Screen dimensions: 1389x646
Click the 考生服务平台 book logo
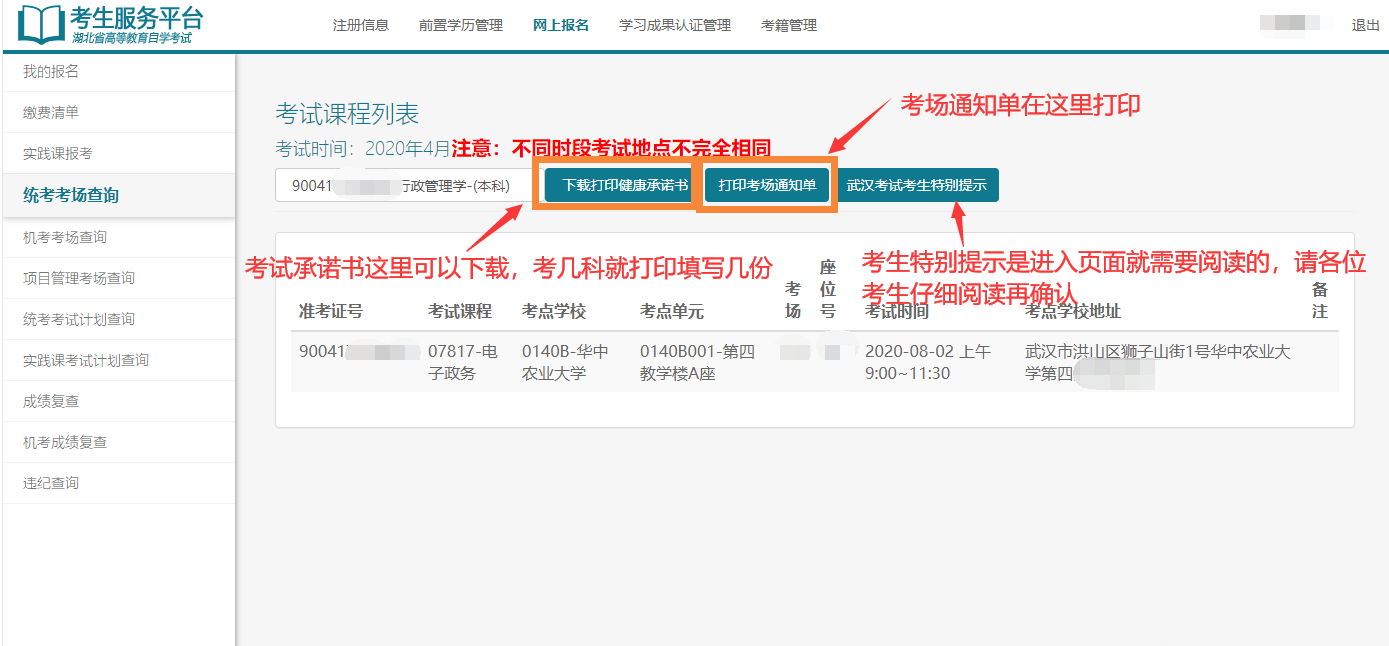click(x=40, y=25)
